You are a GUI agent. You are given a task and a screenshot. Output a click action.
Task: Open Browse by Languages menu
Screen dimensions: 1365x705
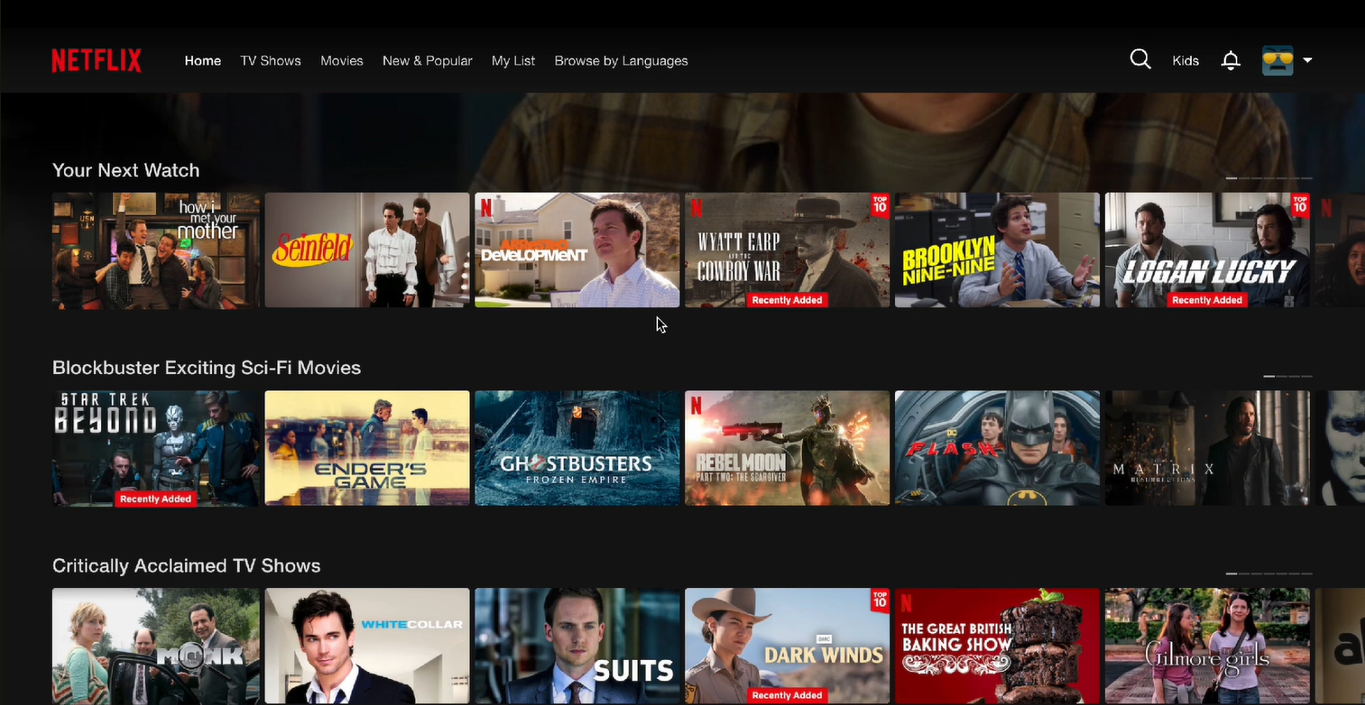(621, 60)
